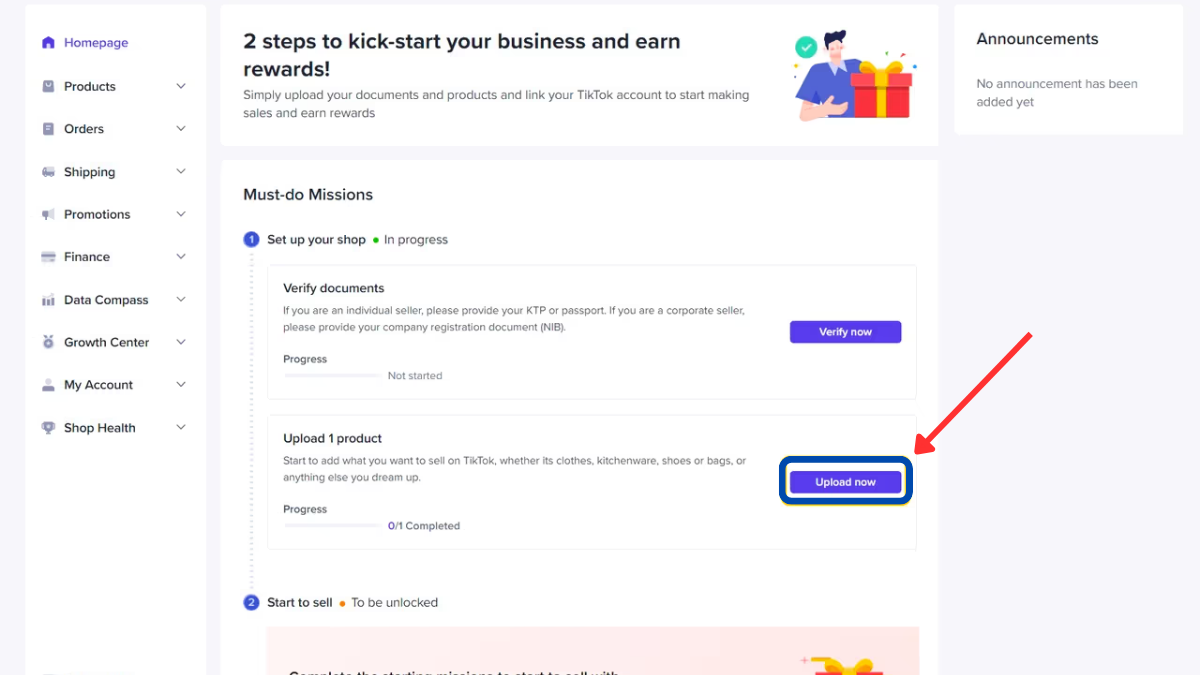1200x675 pixels.
Task: Navigate to the Orders menu item
Action: point(85,128)
